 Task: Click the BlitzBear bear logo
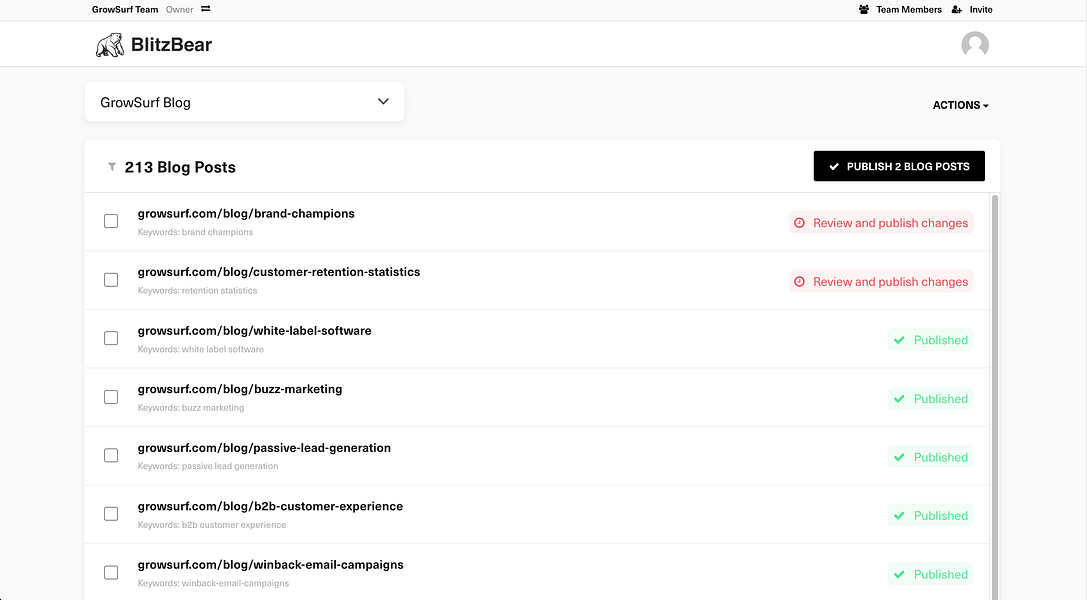[x=109, y=45]
